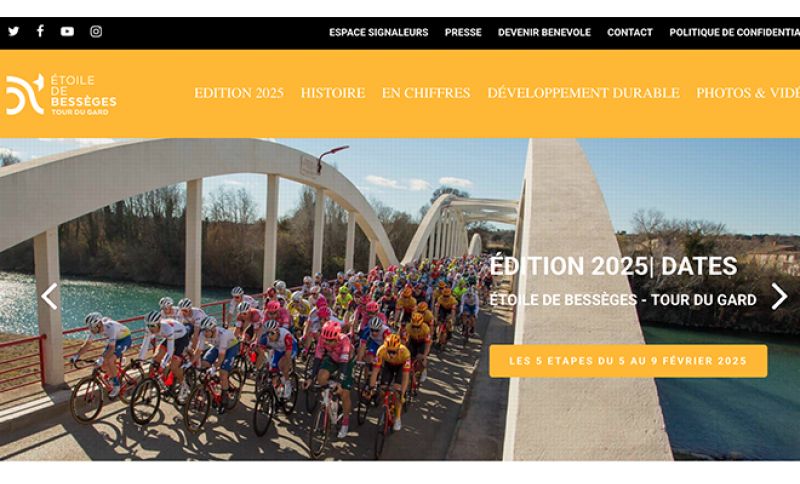This screenshot has width=800, height=484.
Task: Select Histoire in the main navigation
Action: point(333,93)
